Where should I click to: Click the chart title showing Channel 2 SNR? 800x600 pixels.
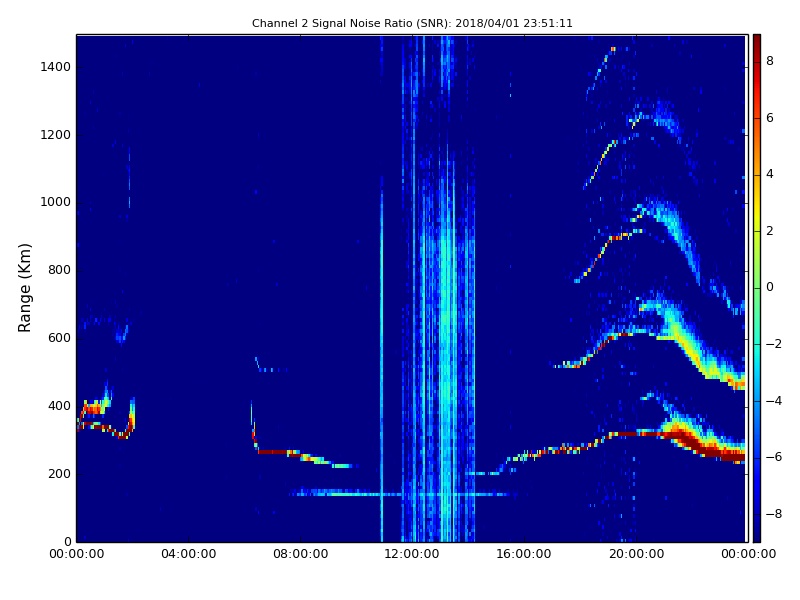(x=412, y=23)
